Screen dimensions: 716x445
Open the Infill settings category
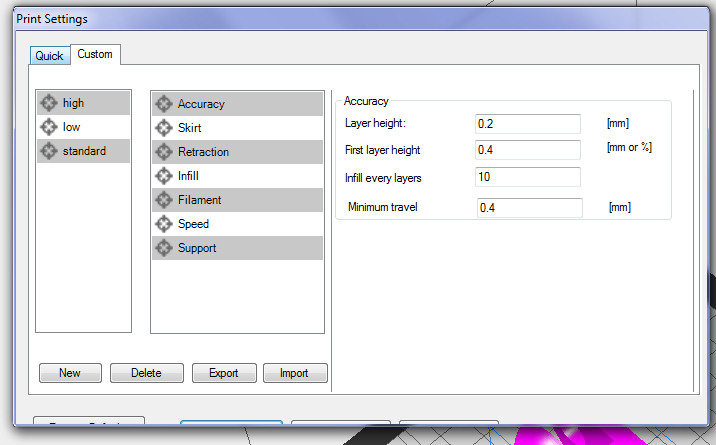pyautogui.click(x=237, y=176)
